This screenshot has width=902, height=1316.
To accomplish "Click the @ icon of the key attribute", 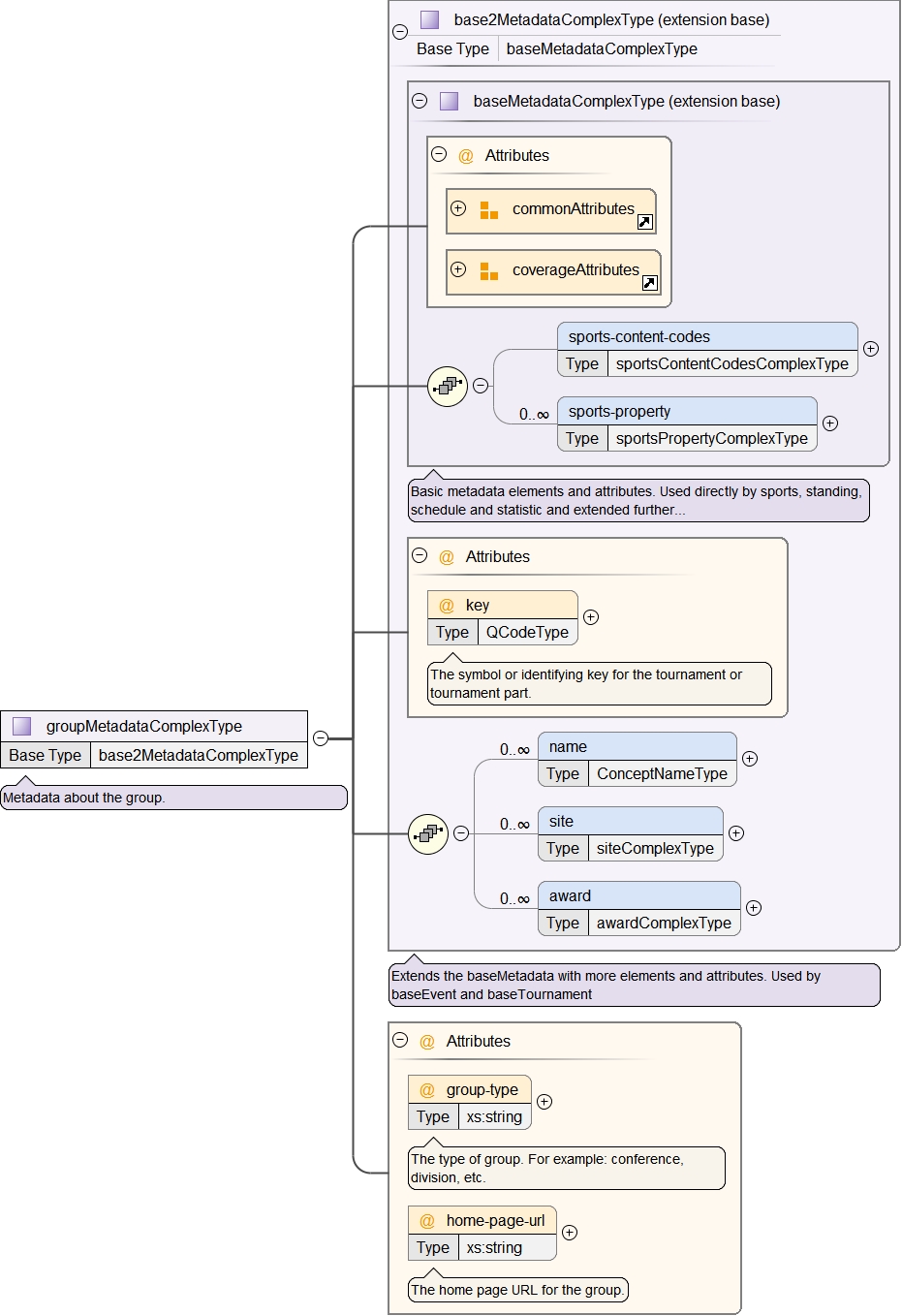I will pos(445,604).
